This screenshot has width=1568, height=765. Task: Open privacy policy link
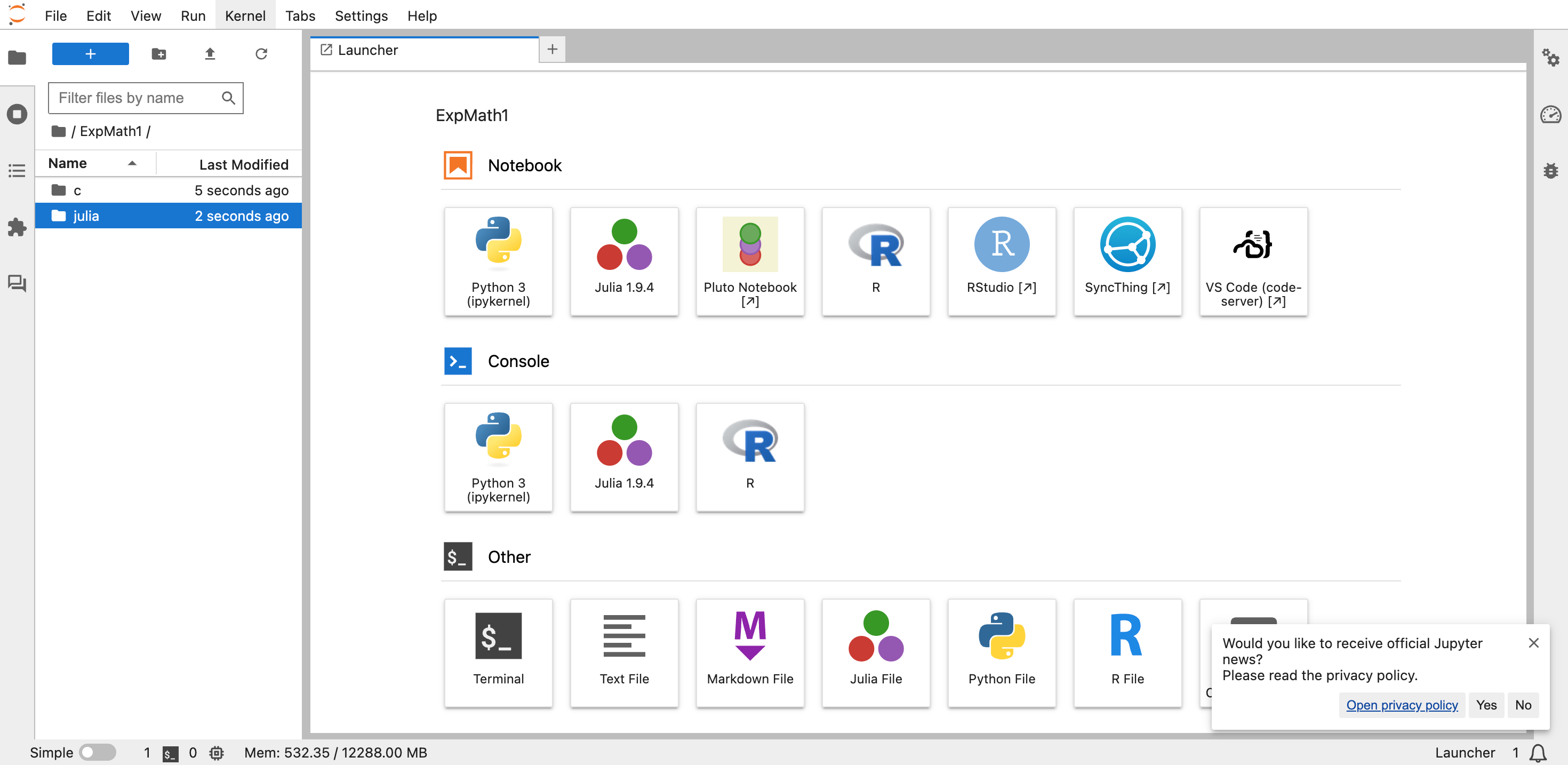tap(1402, 705)
